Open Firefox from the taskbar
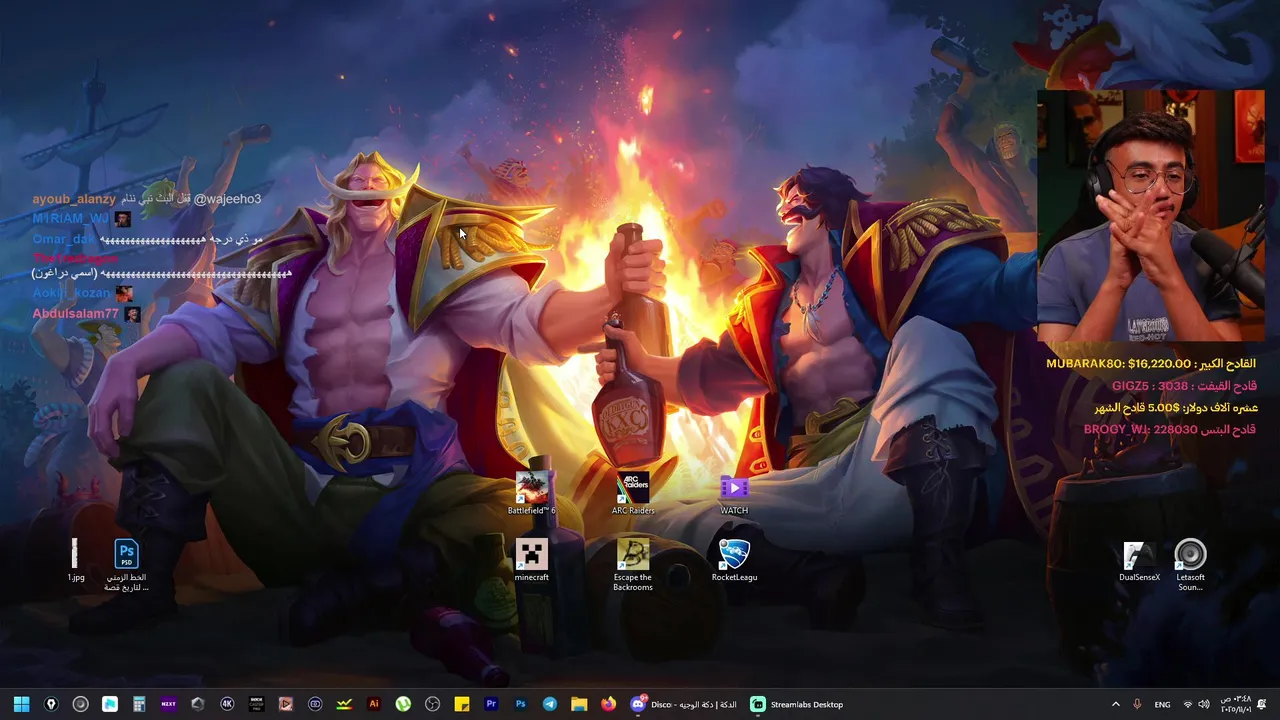Image resolution: width=1280 pixels, height=720 pixels. pos(608,704)
